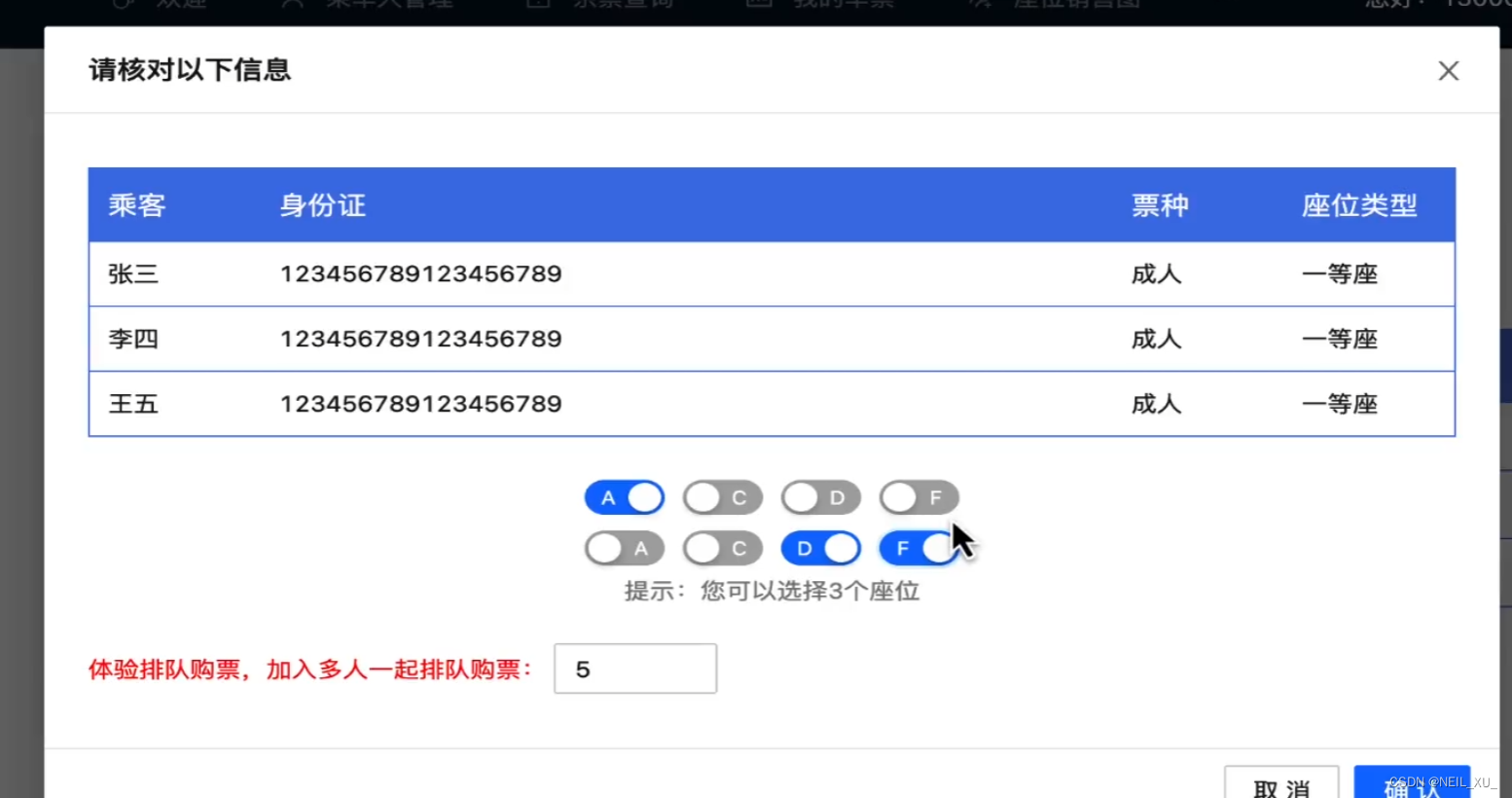This screenshot has height=798, width=1512.
Task: Click the dialog title 请核对以下信息
Action: (x=190, y=70)
